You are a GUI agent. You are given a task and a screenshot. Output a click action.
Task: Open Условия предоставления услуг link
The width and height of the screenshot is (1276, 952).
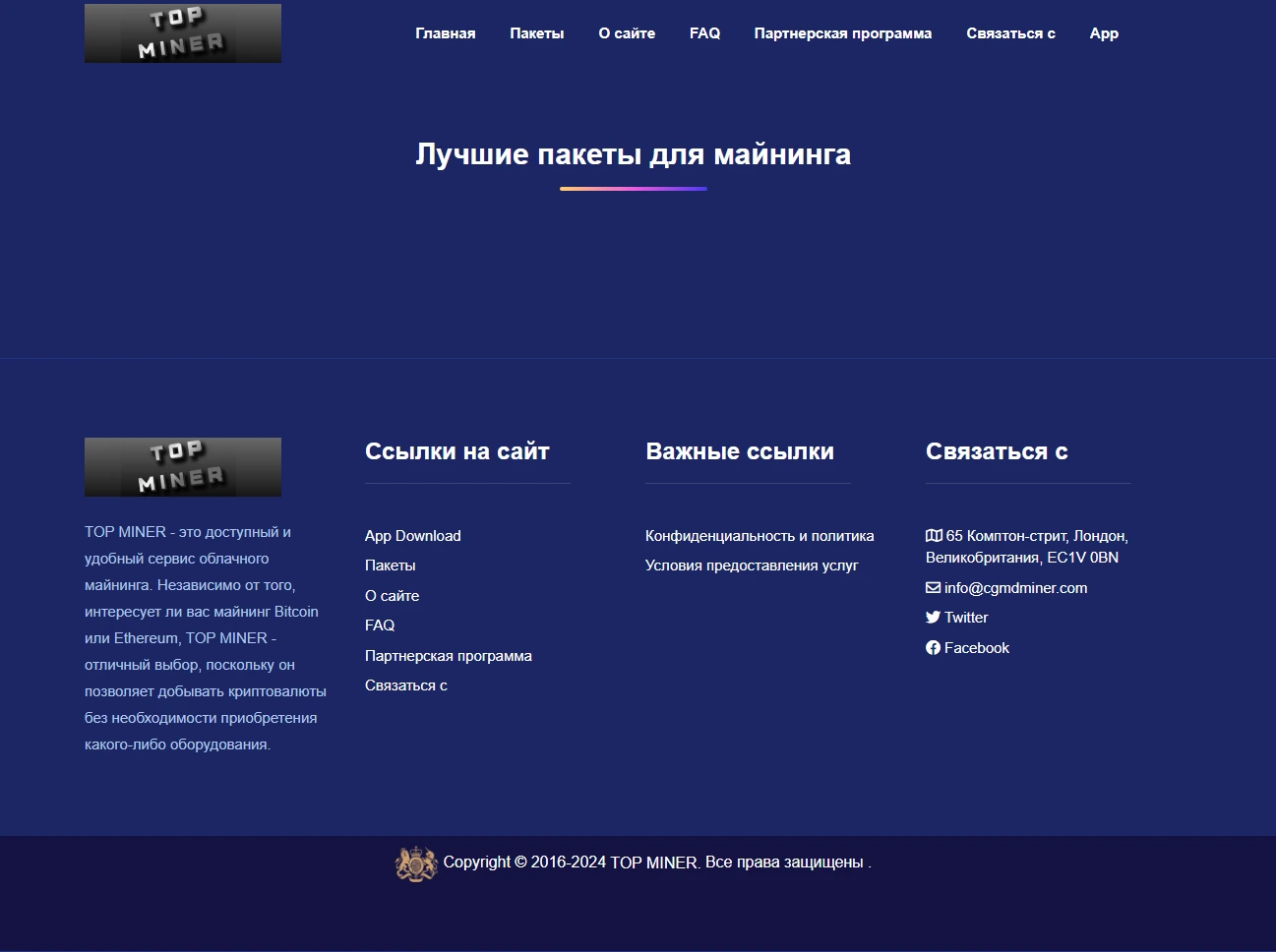(752, 565)
